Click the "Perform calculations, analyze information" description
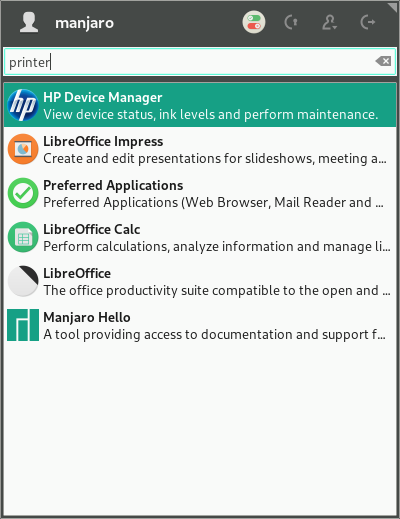The width and height of the screenshot is (400, 519). [217, 247]
